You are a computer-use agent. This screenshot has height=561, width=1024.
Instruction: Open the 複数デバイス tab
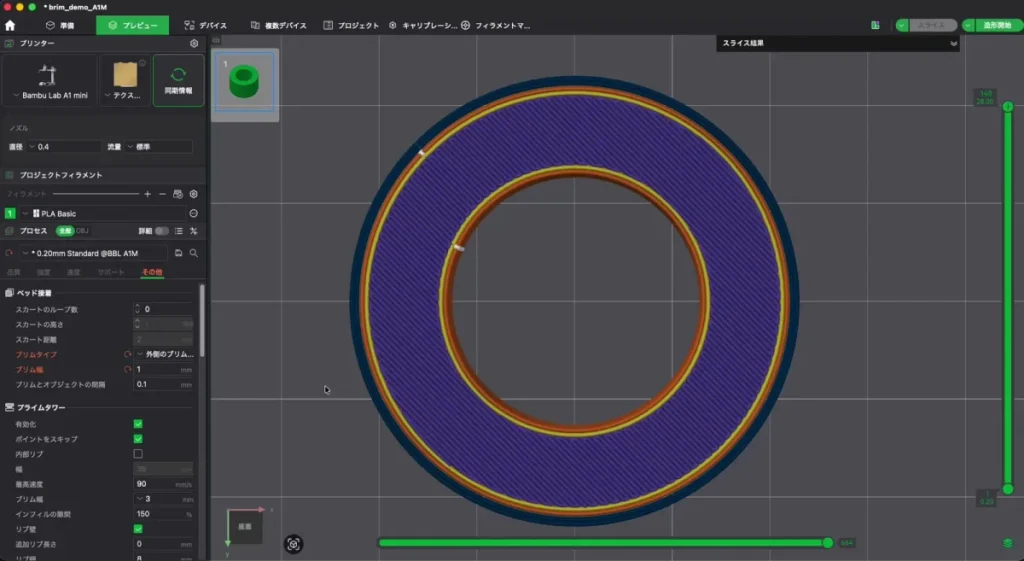[279, 25]
